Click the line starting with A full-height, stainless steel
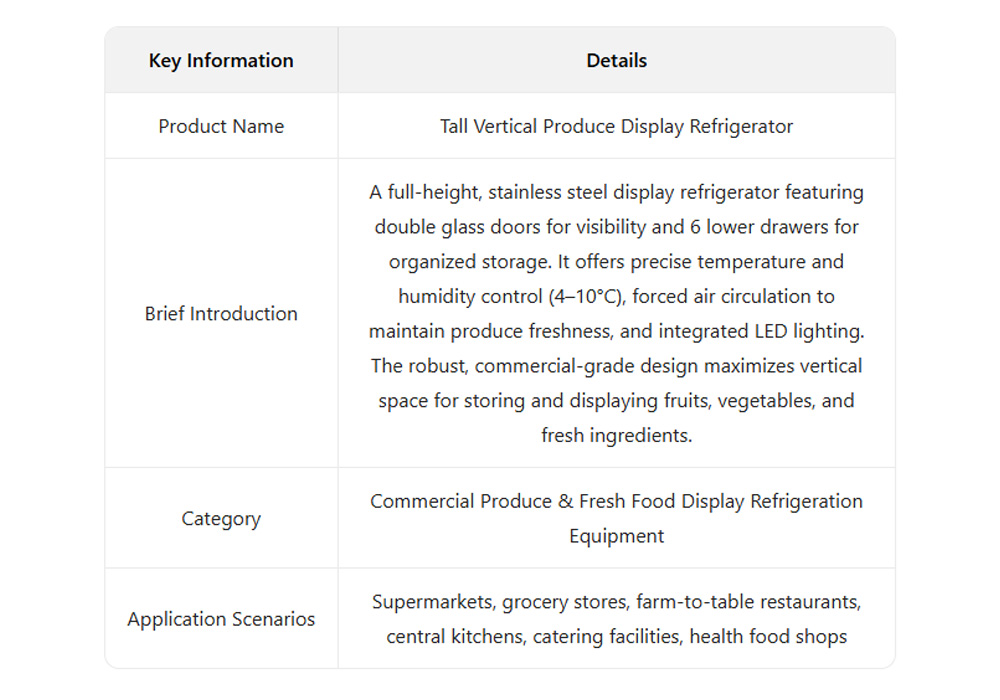 coord(616,192)
